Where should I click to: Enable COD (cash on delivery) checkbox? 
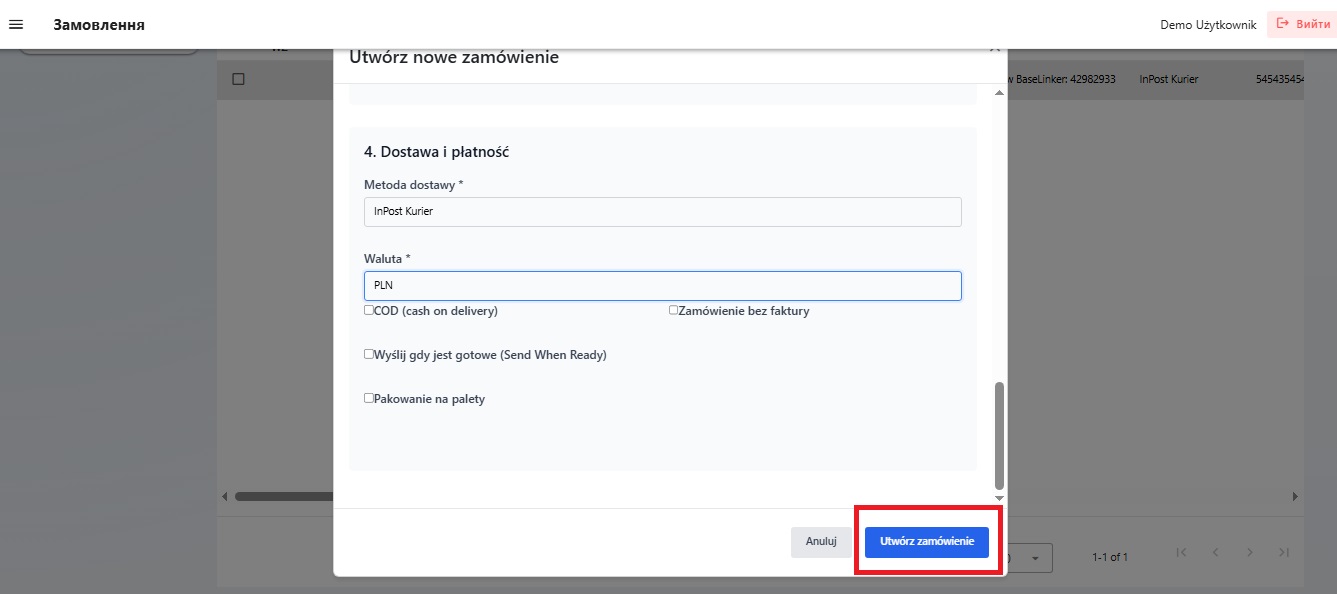click(369, 310)
